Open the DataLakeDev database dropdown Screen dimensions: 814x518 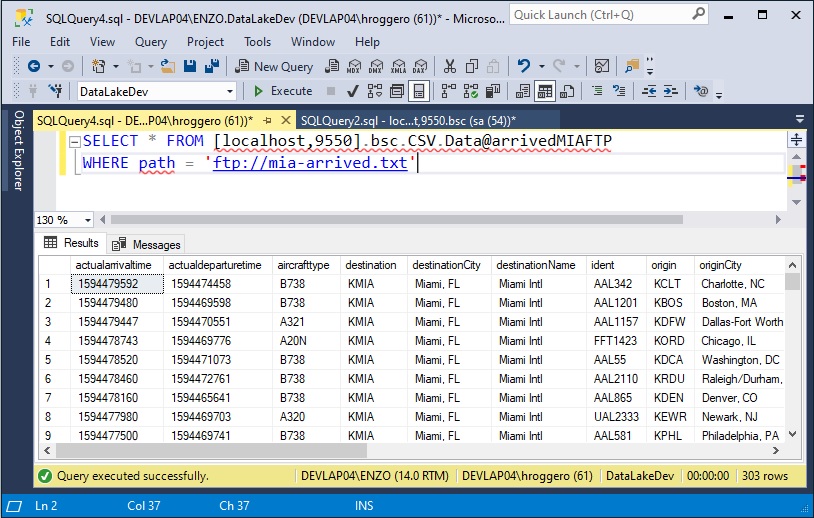coord(229,91)
